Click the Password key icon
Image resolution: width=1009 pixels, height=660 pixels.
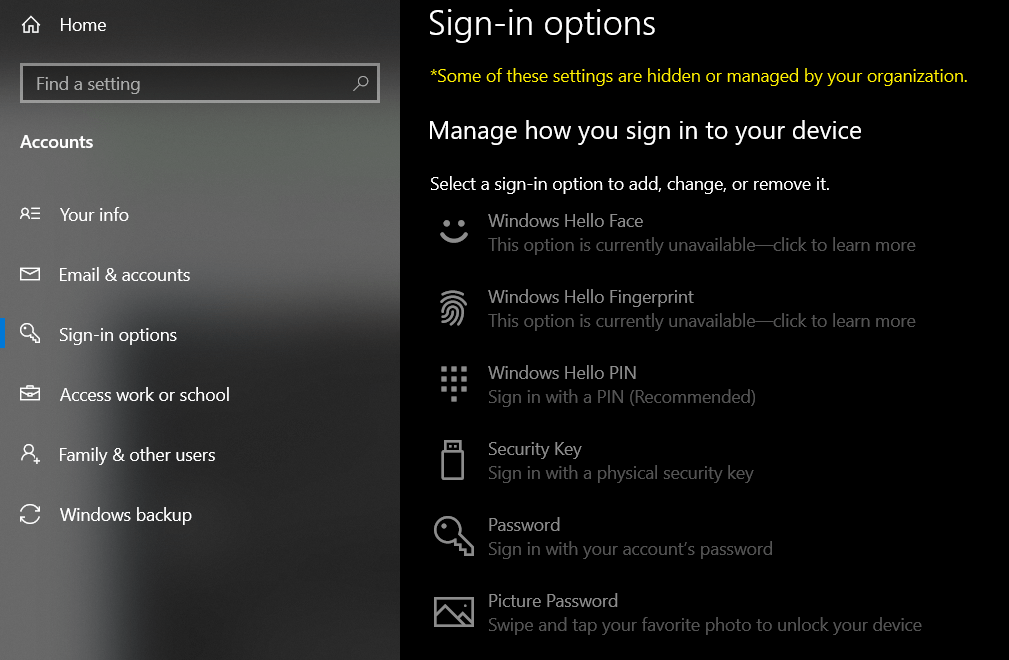454,535
